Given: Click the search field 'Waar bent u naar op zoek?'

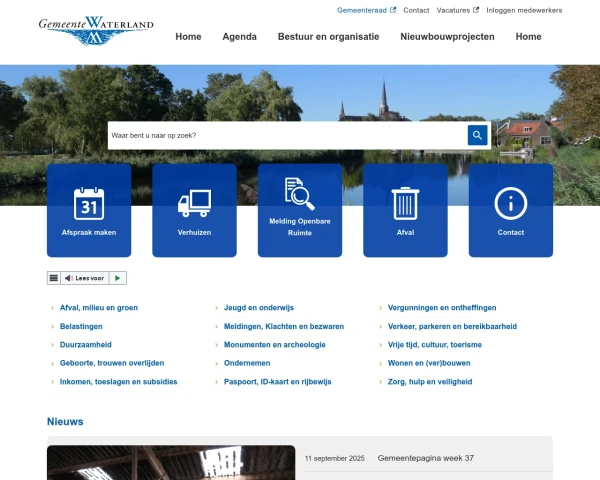Looking at the screenshot, I should point(287,135).
